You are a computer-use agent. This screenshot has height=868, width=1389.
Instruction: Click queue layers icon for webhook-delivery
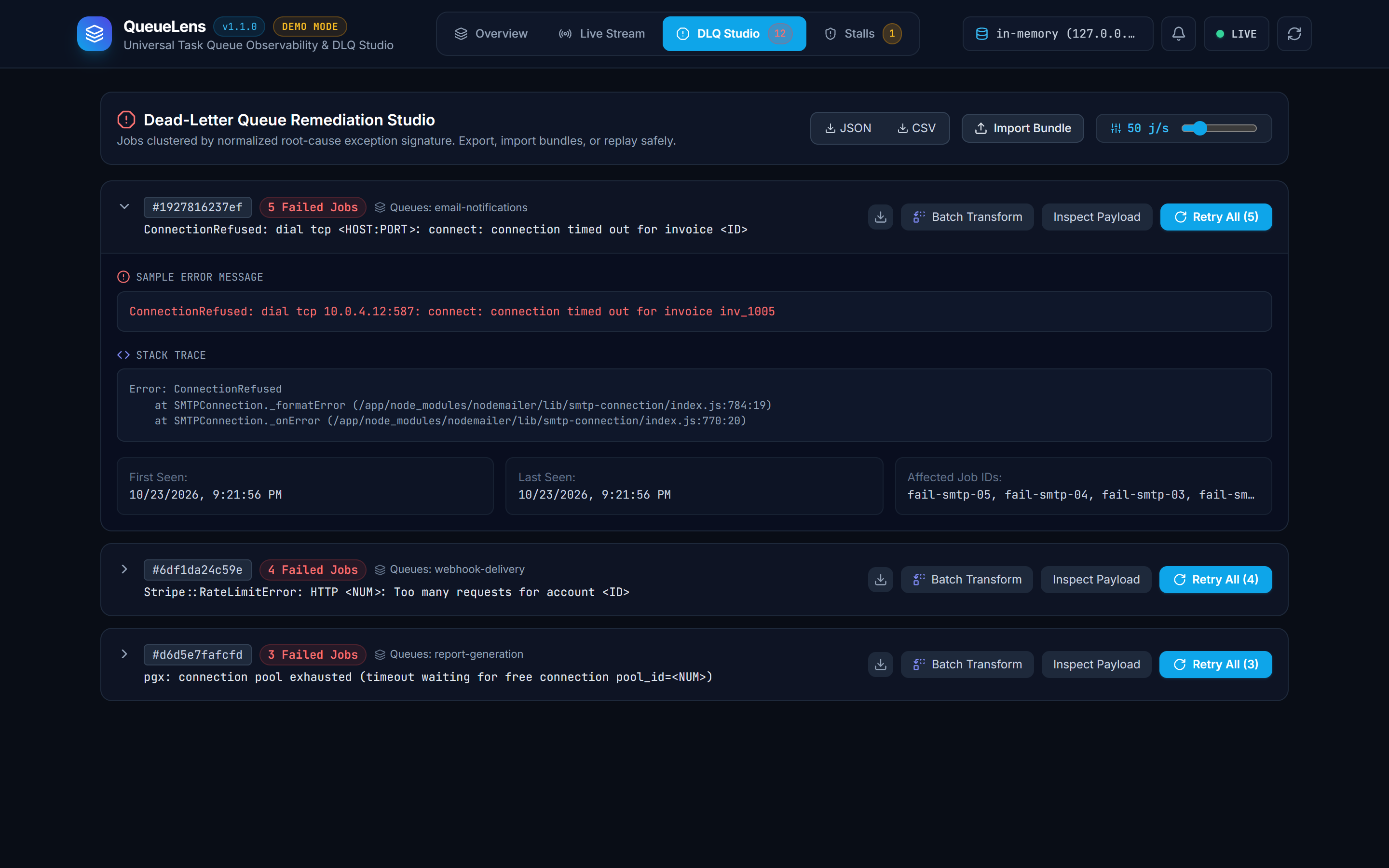coord(380,570)
